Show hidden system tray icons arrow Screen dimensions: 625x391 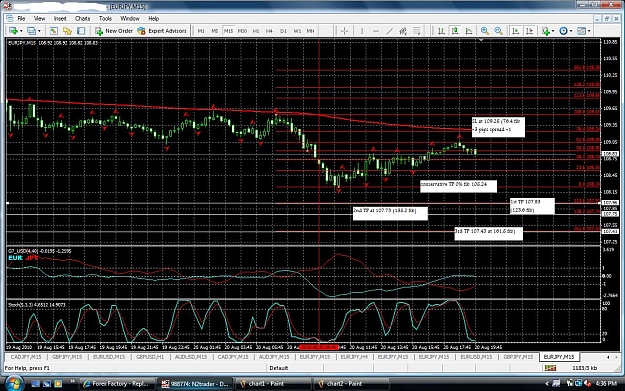pyautogui.click(x=547, y=383)
